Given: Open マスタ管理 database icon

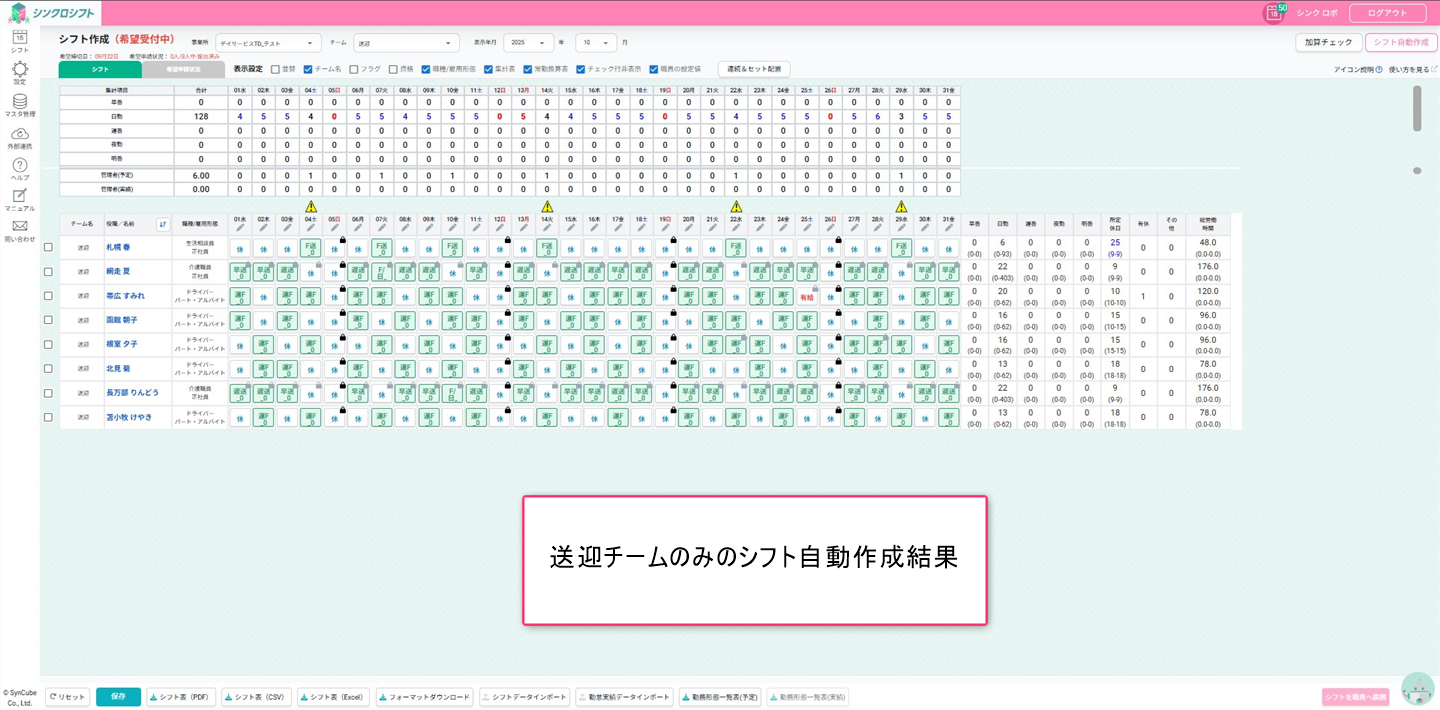Looking at the screenshot, I should coord(19,101).
